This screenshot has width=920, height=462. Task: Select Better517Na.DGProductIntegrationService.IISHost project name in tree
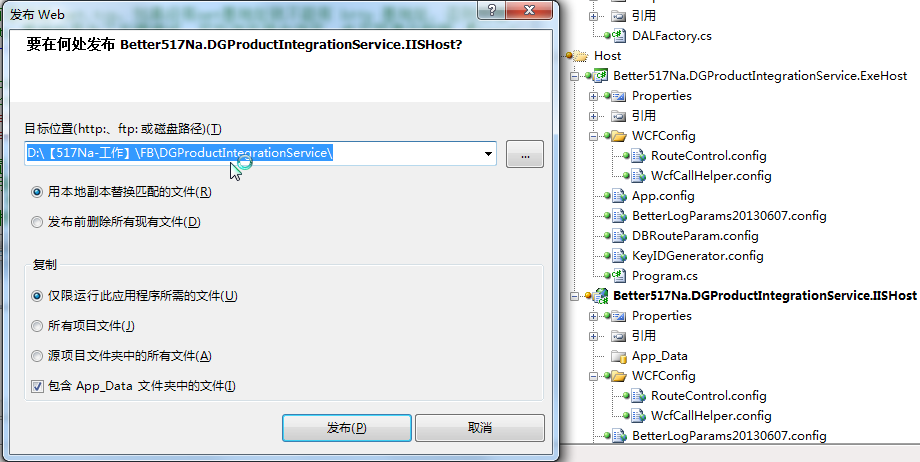coord(765,296)
